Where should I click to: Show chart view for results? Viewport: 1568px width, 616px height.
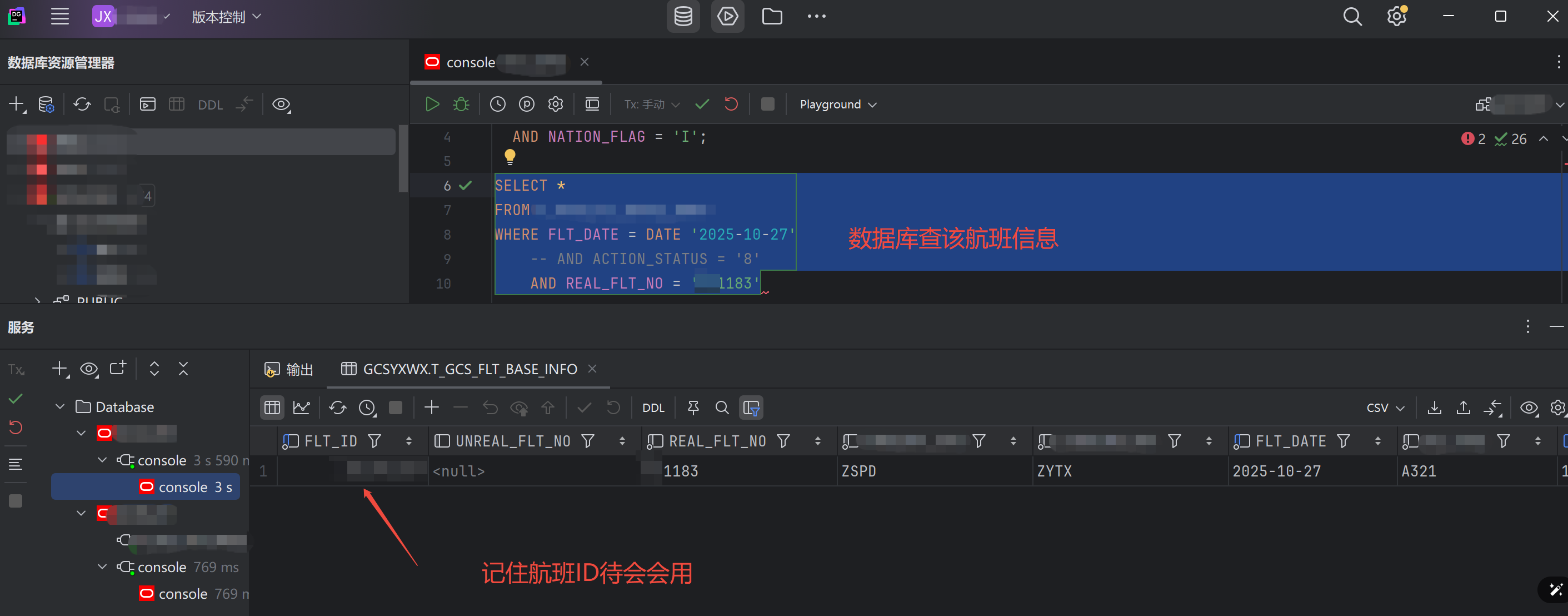pos(301,407)
